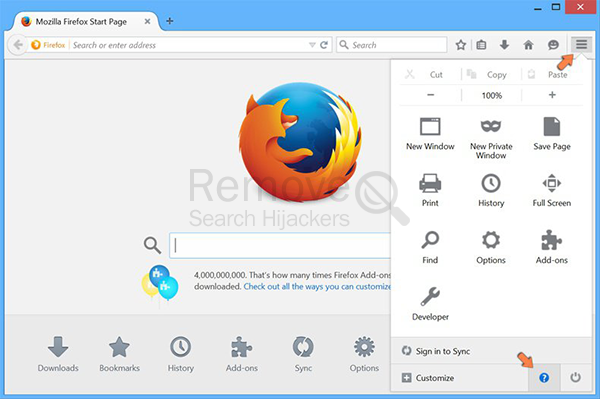The image size is (600, 399).
Task: Follow 'Check out all the ways you can customize' link
Action: click(x=317, y=287)
